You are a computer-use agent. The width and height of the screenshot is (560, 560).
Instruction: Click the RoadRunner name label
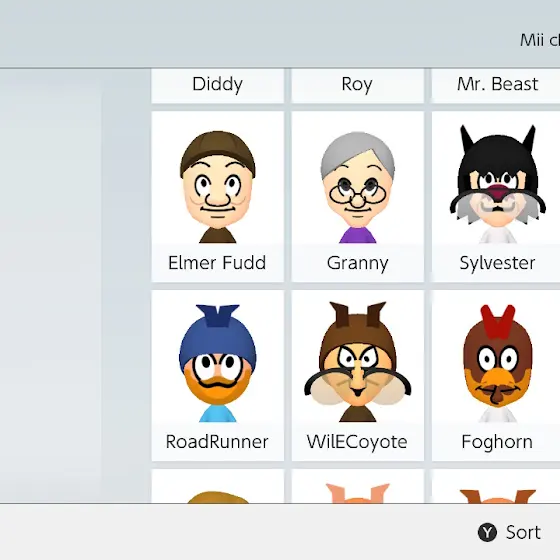217,442
